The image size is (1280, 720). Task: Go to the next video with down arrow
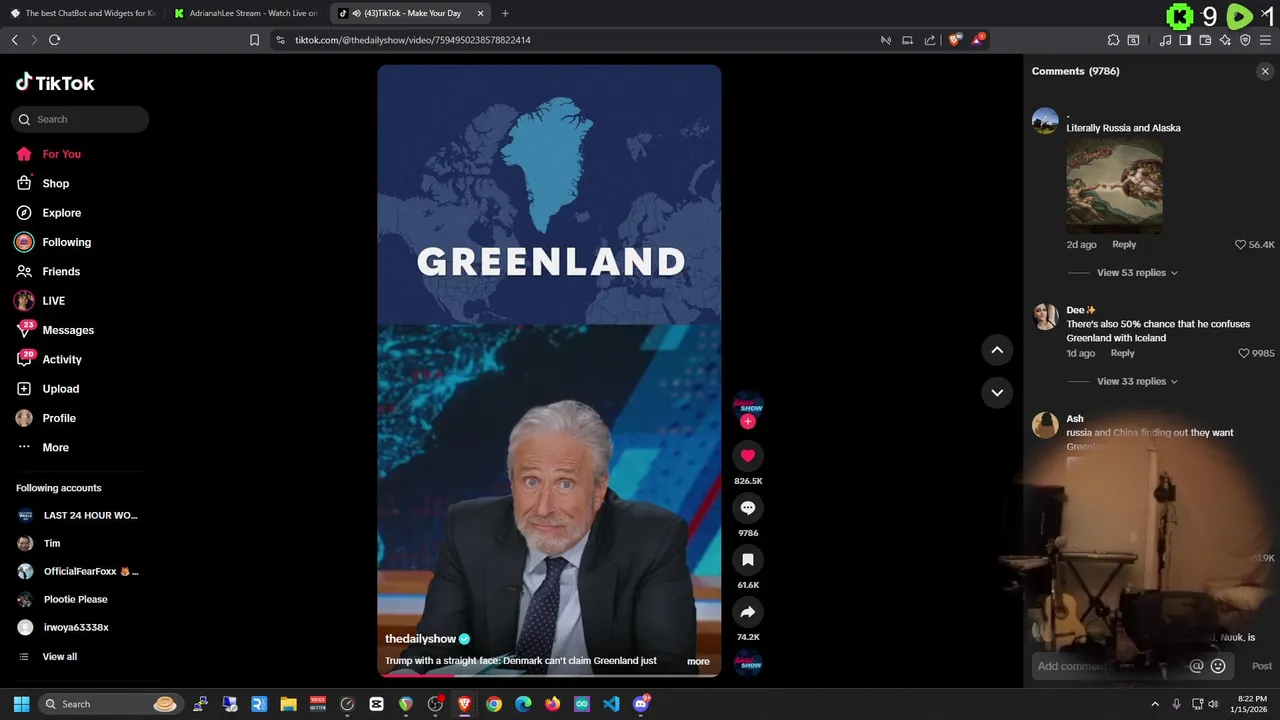997,393
